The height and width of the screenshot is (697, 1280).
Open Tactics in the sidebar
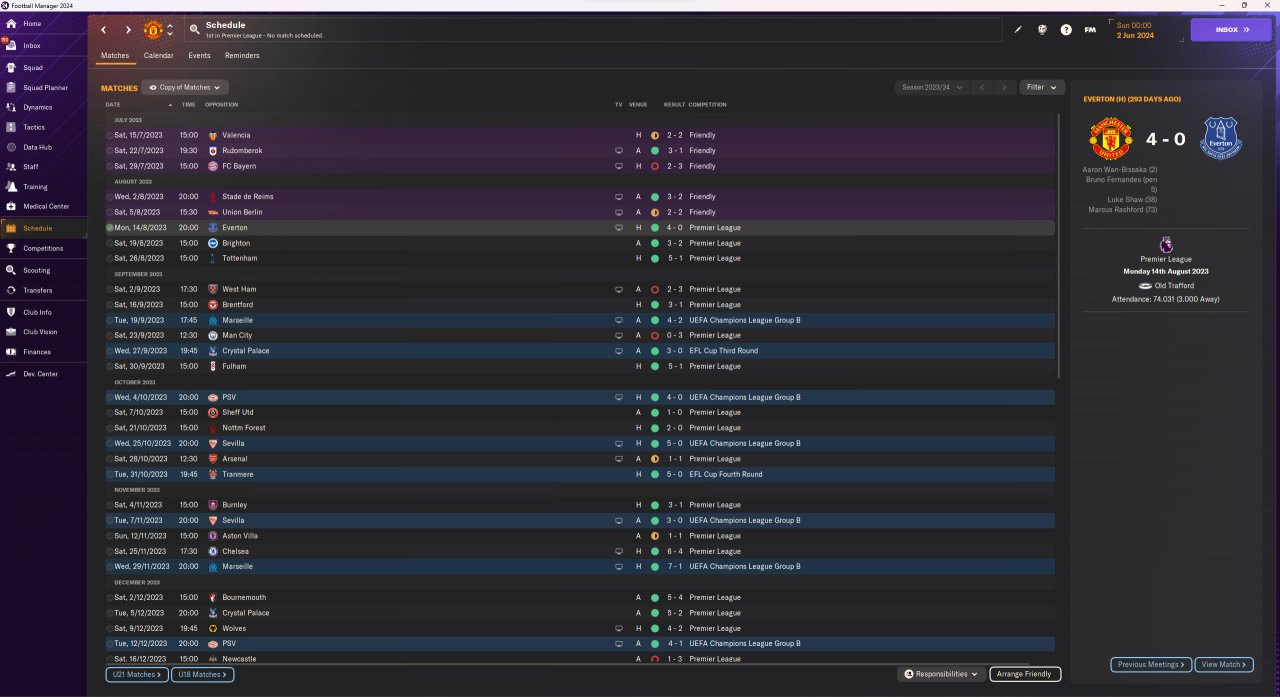click(44, 127)
